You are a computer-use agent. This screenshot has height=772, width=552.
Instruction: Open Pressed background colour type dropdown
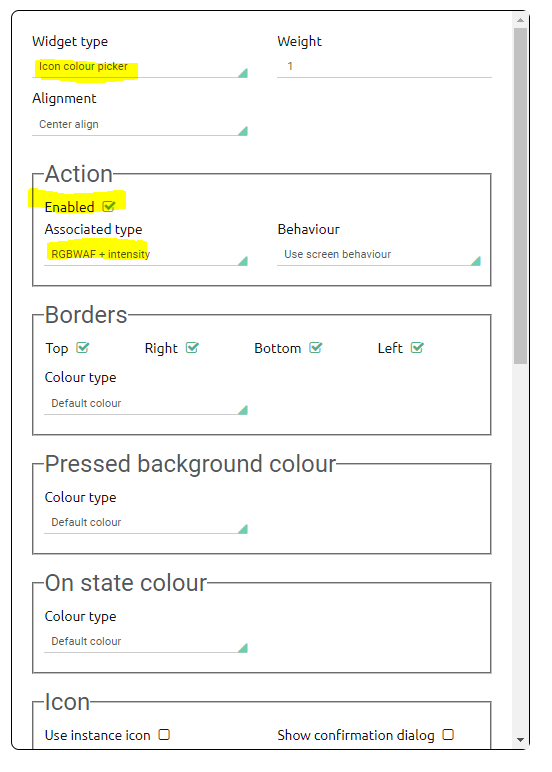click(x=146, y=523)
